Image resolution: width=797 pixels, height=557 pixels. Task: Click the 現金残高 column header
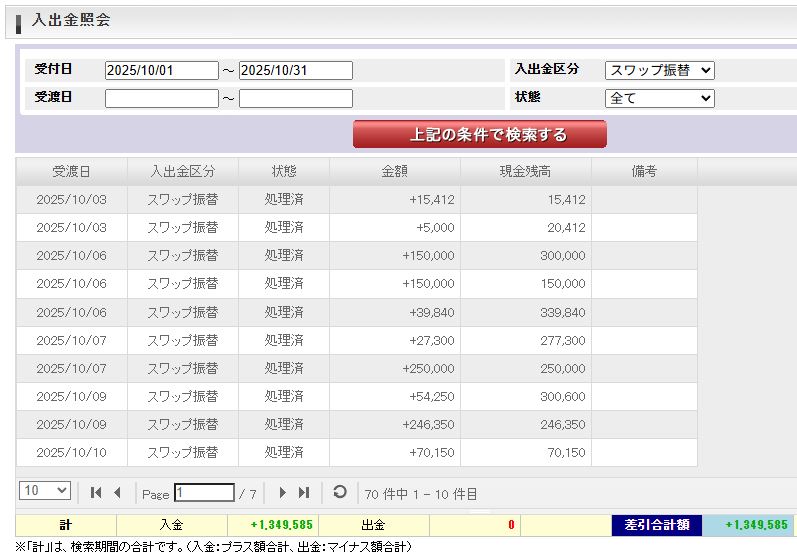coord(525,171)
